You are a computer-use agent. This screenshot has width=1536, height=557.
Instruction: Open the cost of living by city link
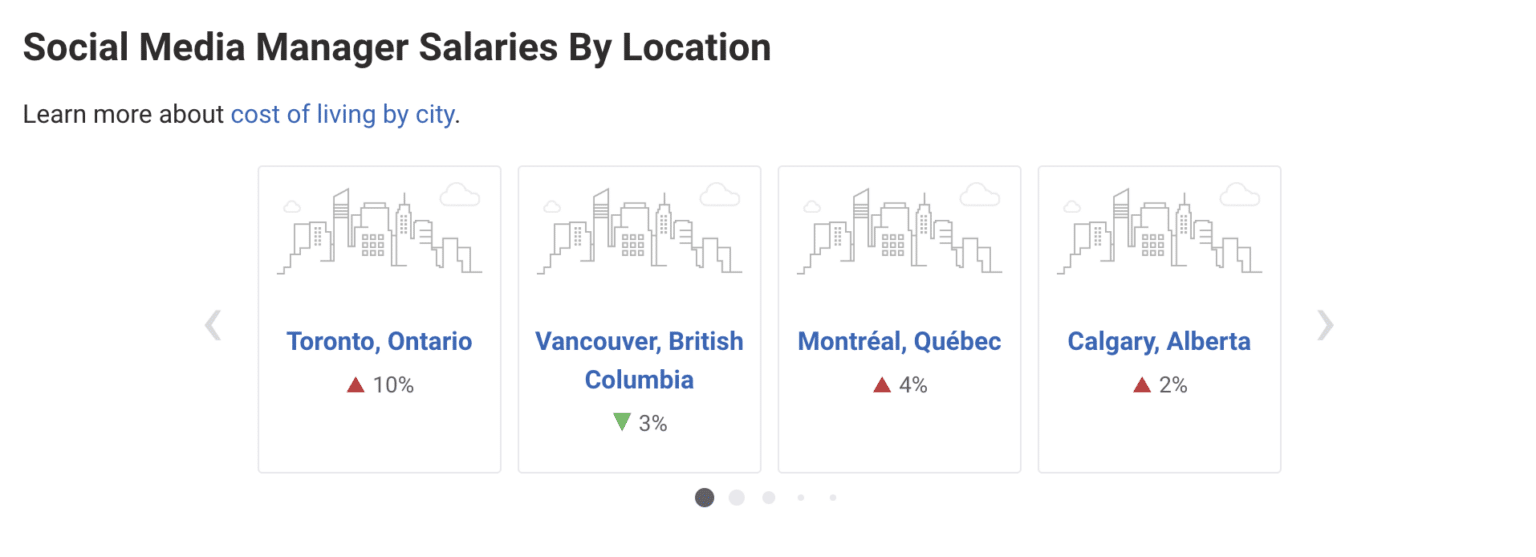(x=342, y=115)
